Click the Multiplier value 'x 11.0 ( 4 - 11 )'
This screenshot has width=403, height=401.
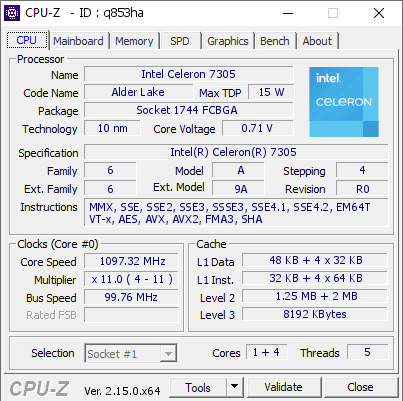tap(131, 279)
